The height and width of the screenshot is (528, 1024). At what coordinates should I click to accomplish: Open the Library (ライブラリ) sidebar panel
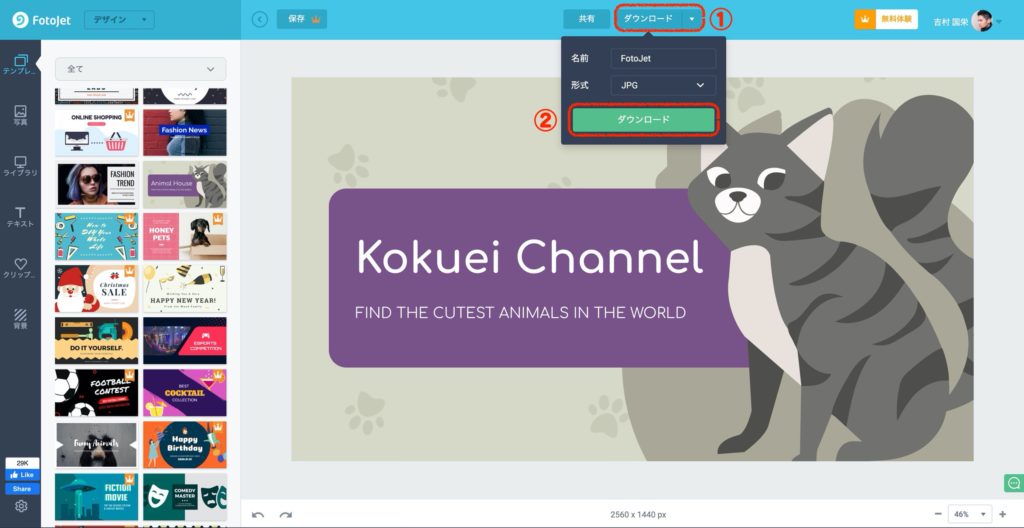20,166
